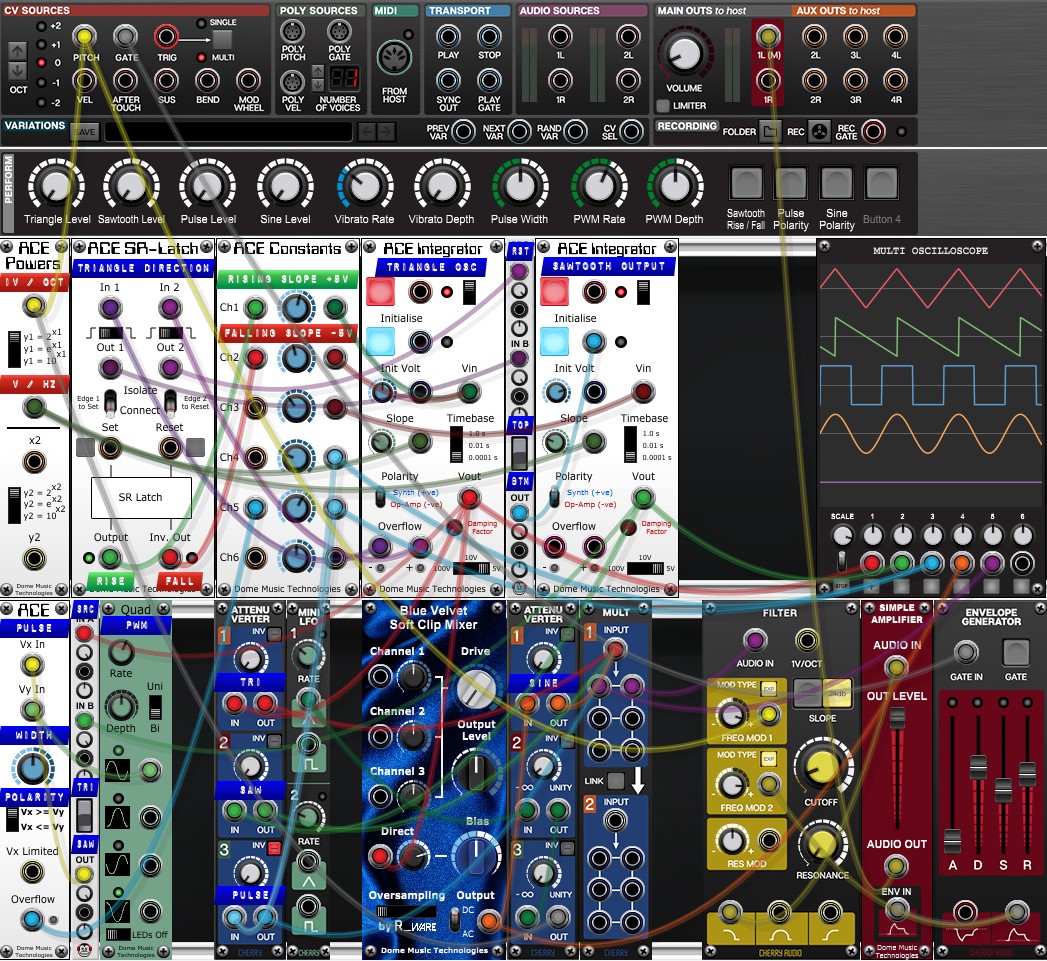Click the PLAY GATE jack
This screenshot has height=961, width=1047.
tap(489, 81)
